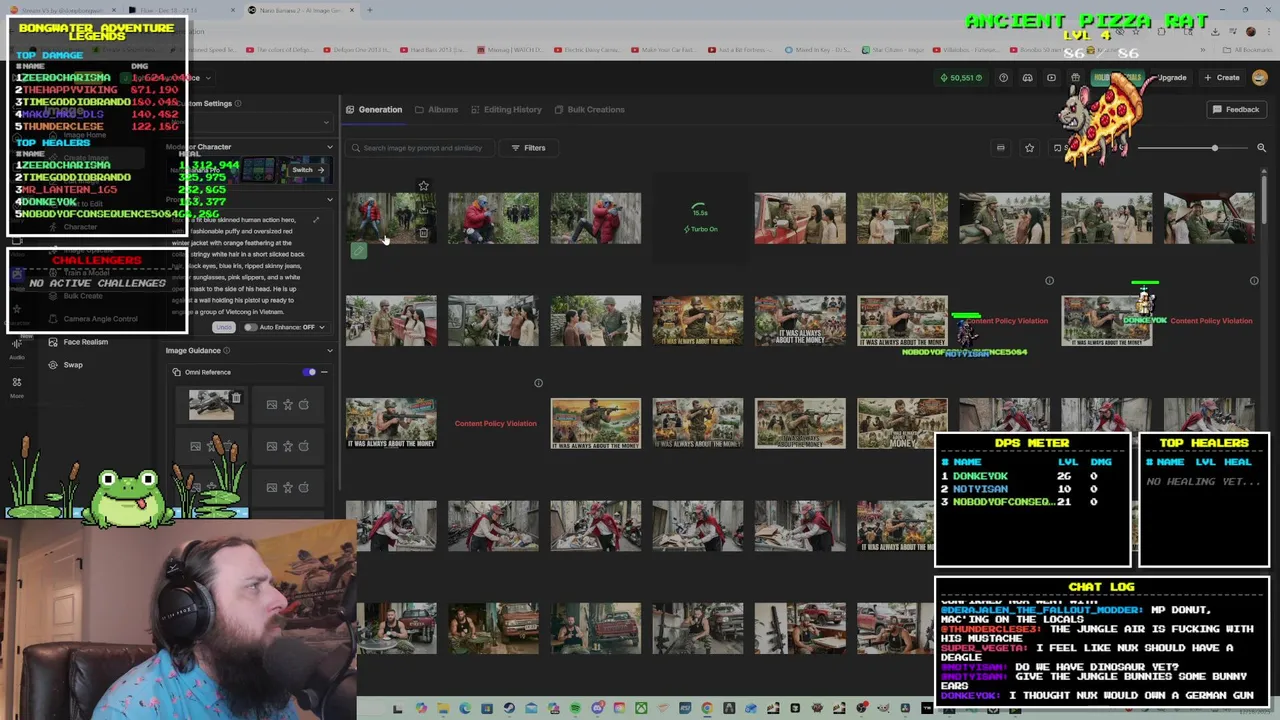Open the Discord icon in the header
This screenshot has width=1280, height=720.
click(1027, 78)
